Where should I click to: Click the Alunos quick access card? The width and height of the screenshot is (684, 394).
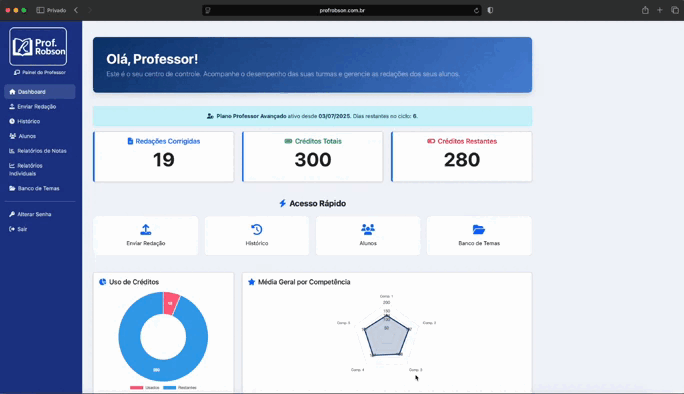click(x=368, y=236)
